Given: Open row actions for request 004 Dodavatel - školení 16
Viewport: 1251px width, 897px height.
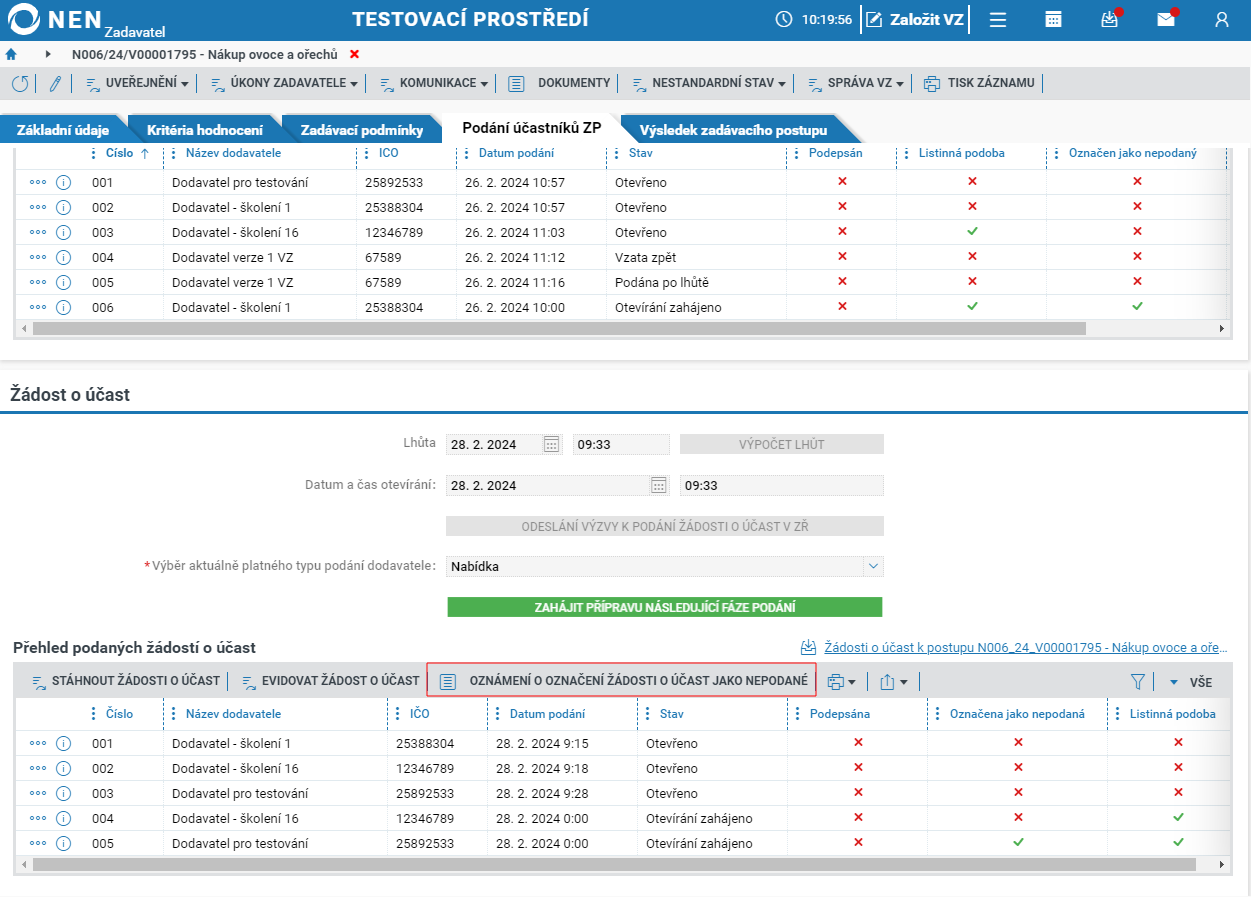Looking at the screenshot, I should [x=38, y=818].
